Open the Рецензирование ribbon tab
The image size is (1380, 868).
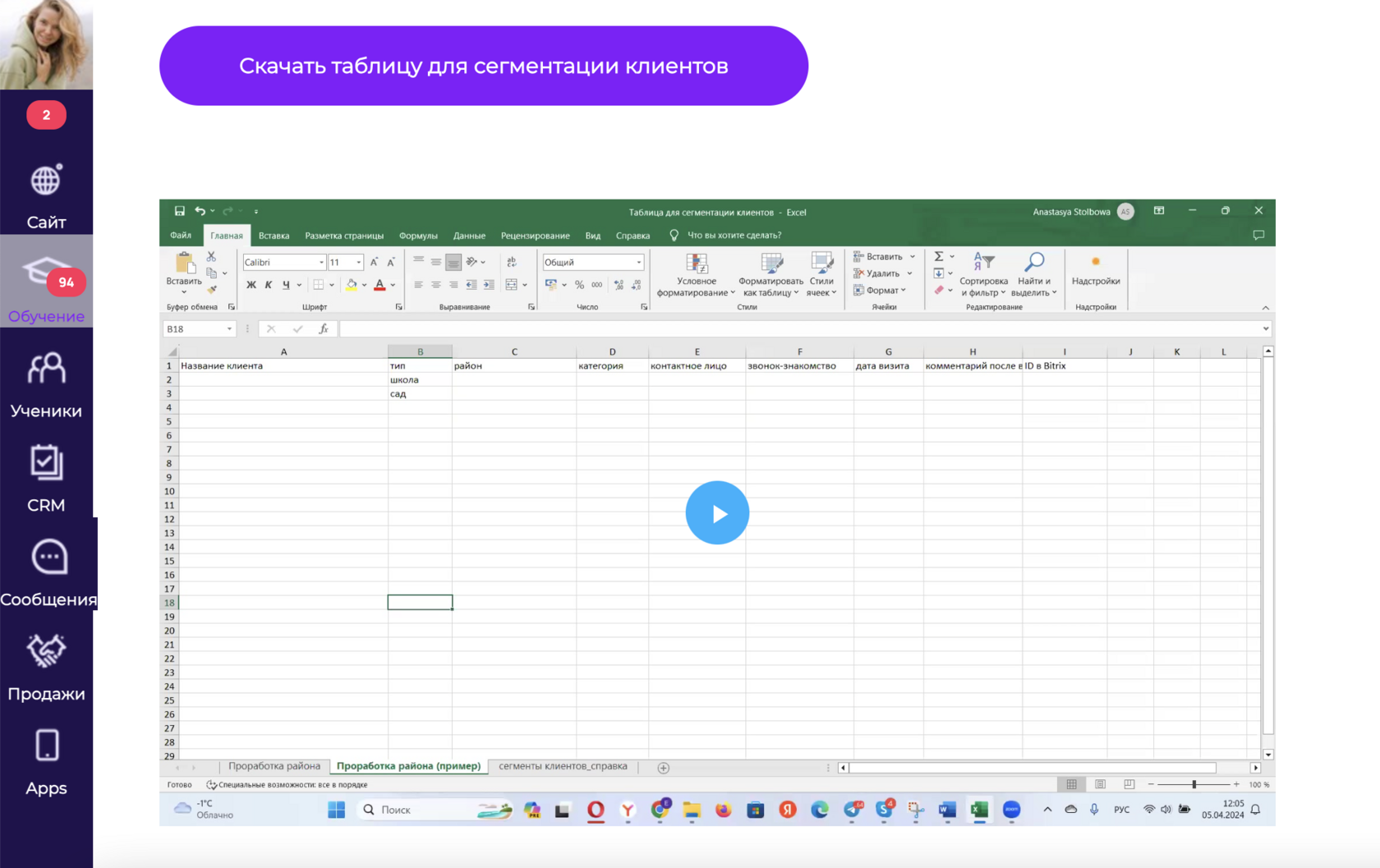pyautogui.click(x=535, y=236)
